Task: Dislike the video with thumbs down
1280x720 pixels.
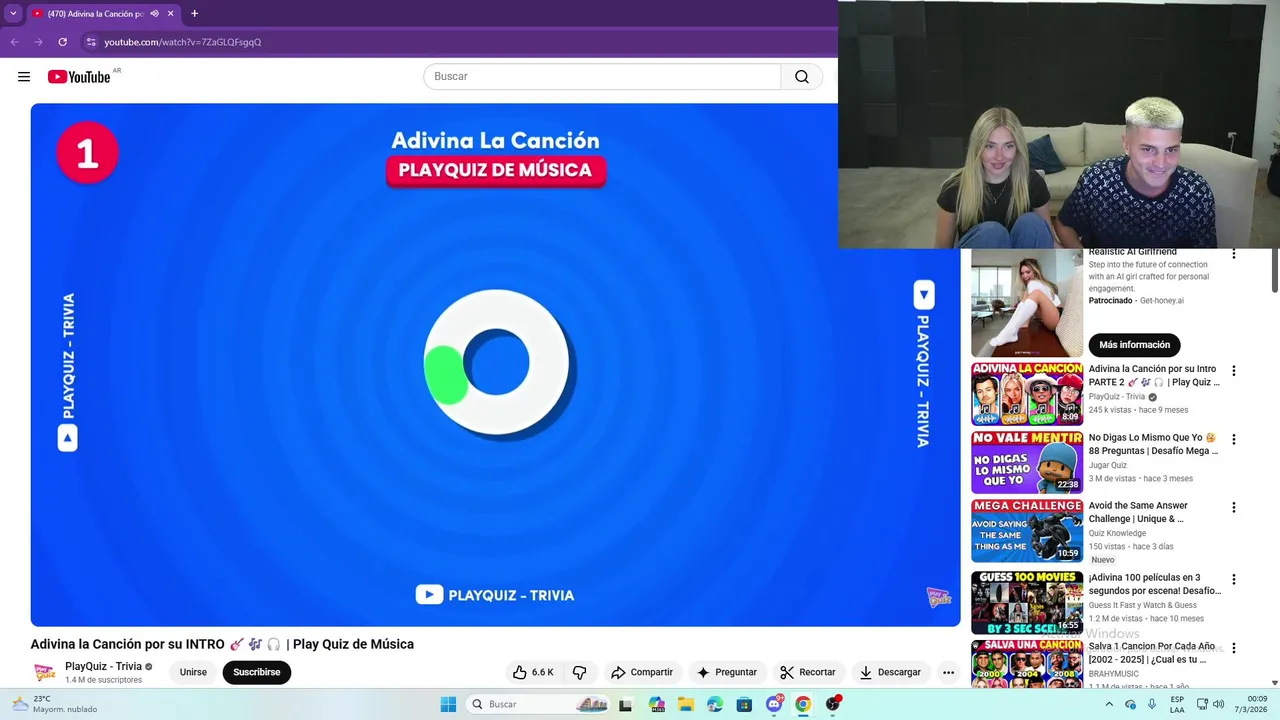Action: click(579, 672)
